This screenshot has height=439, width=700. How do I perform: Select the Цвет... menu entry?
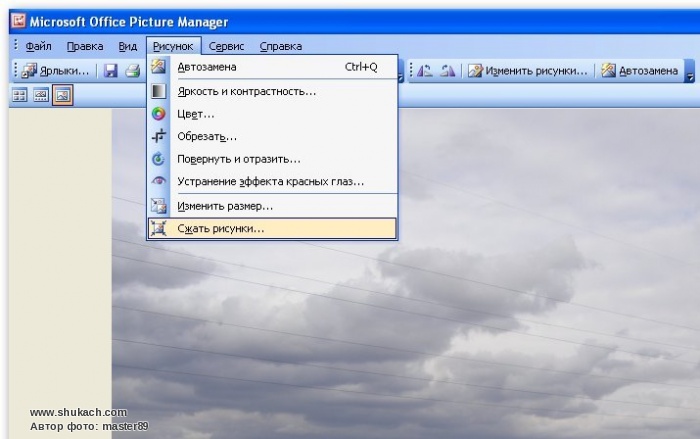pos(272,114)
